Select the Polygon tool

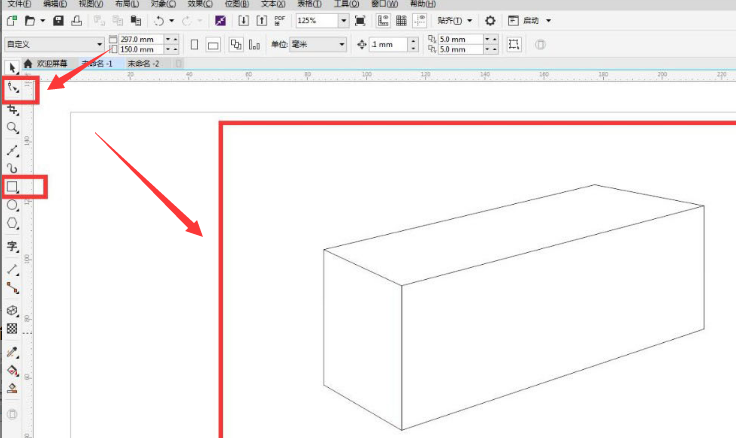coord(12,224)
